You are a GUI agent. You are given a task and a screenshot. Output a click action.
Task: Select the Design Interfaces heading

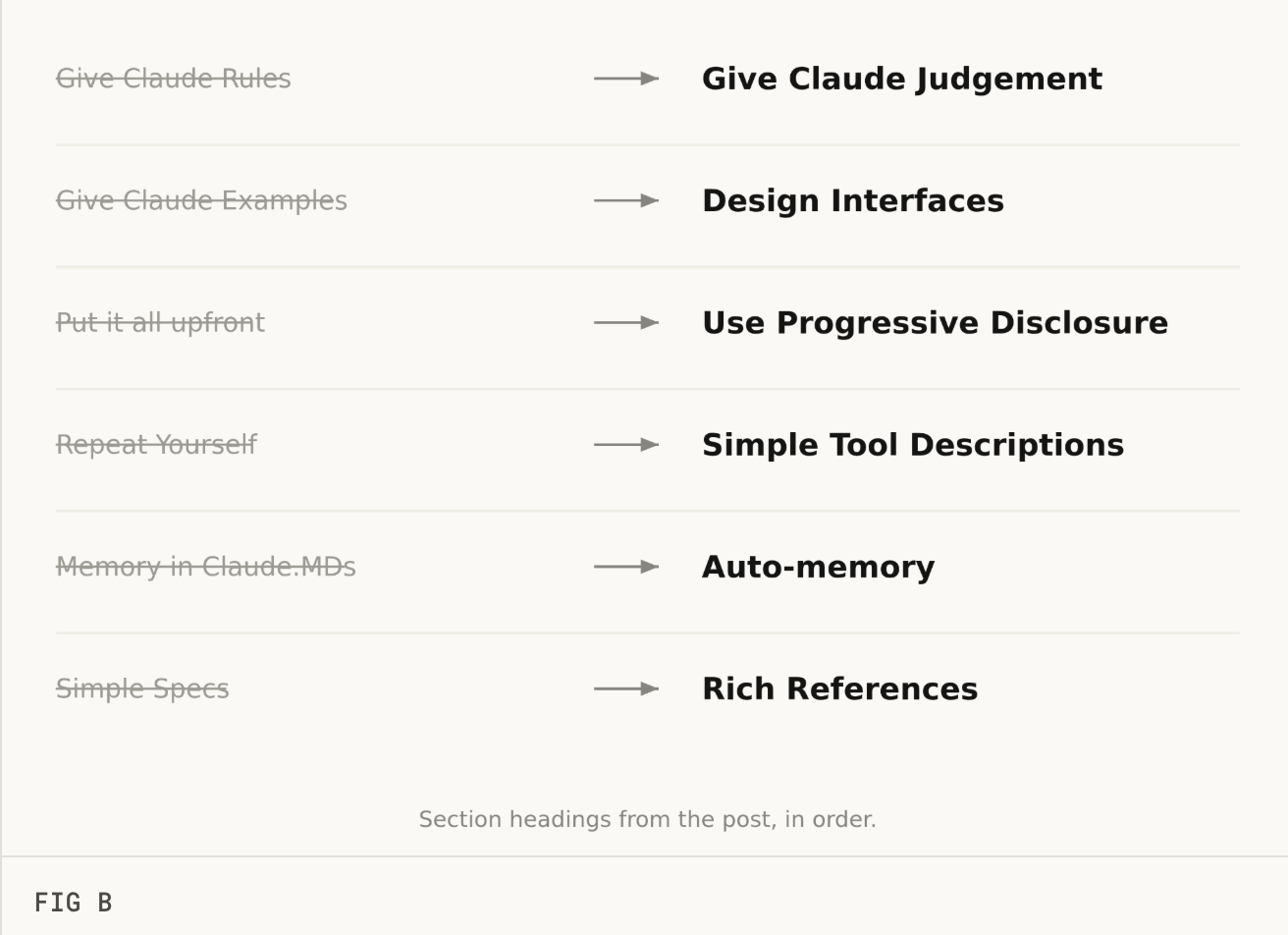tap(853, 200)
